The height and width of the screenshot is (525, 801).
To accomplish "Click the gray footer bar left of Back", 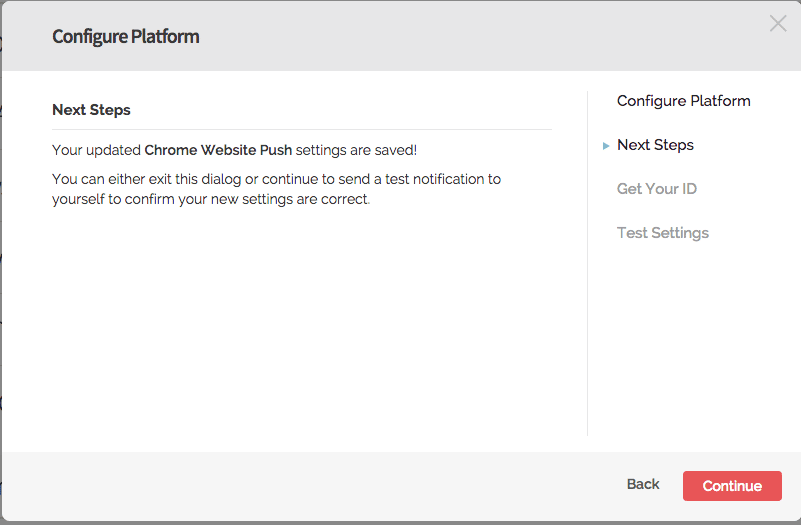I will 300,487.
